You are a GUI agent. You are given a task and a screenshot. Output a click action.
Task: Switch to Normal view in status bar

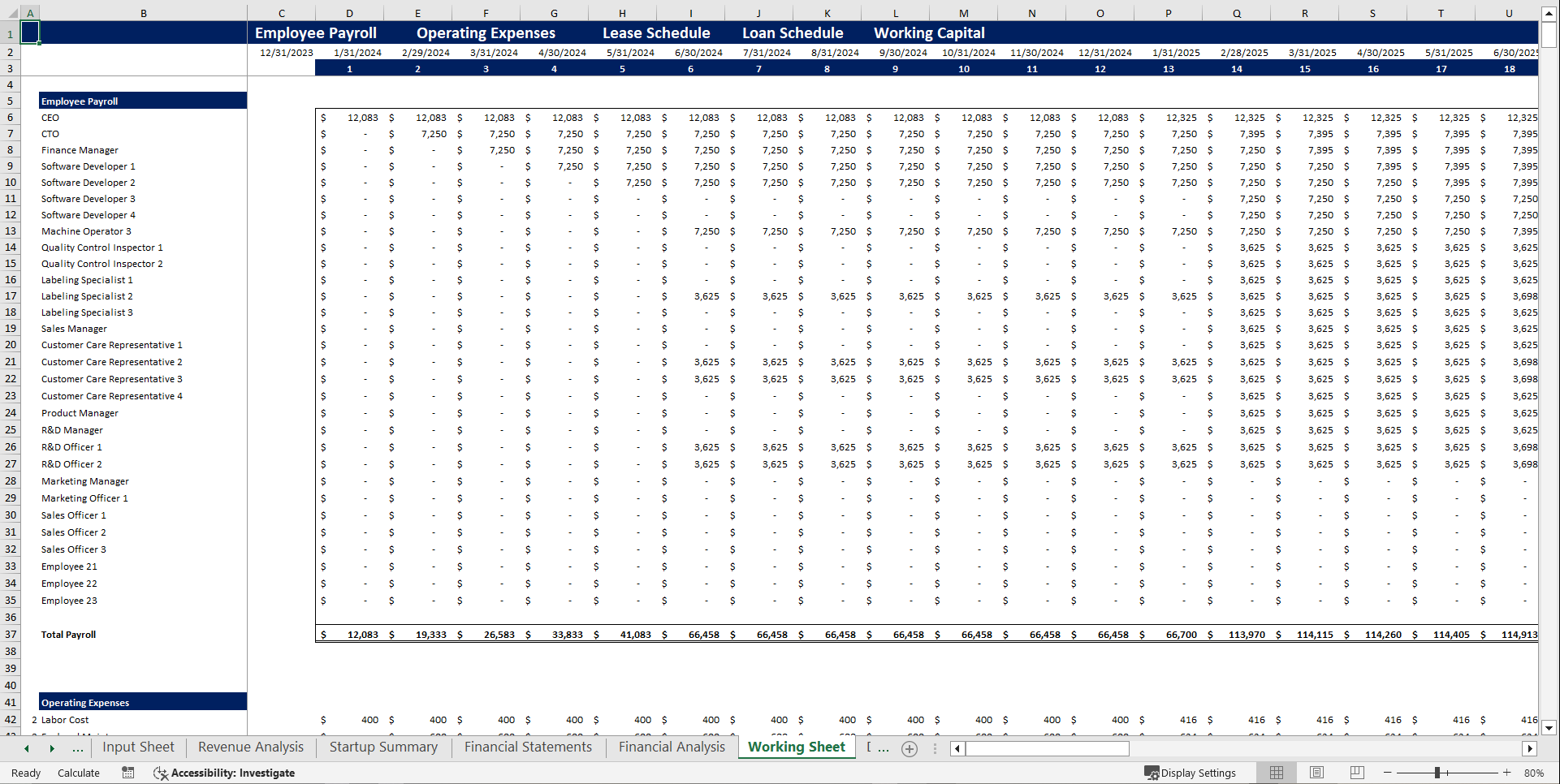(1276, 773)
